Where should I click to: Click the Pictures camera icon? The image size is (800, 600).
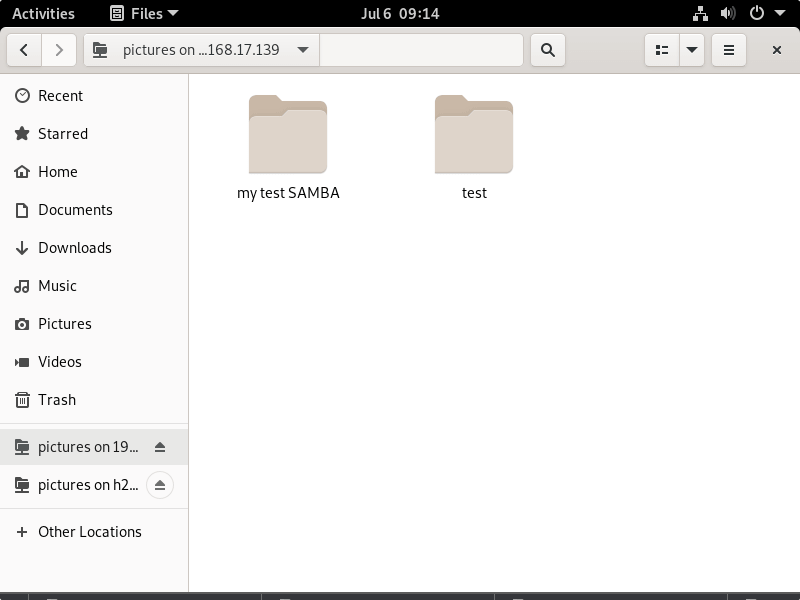click(22, 324)
